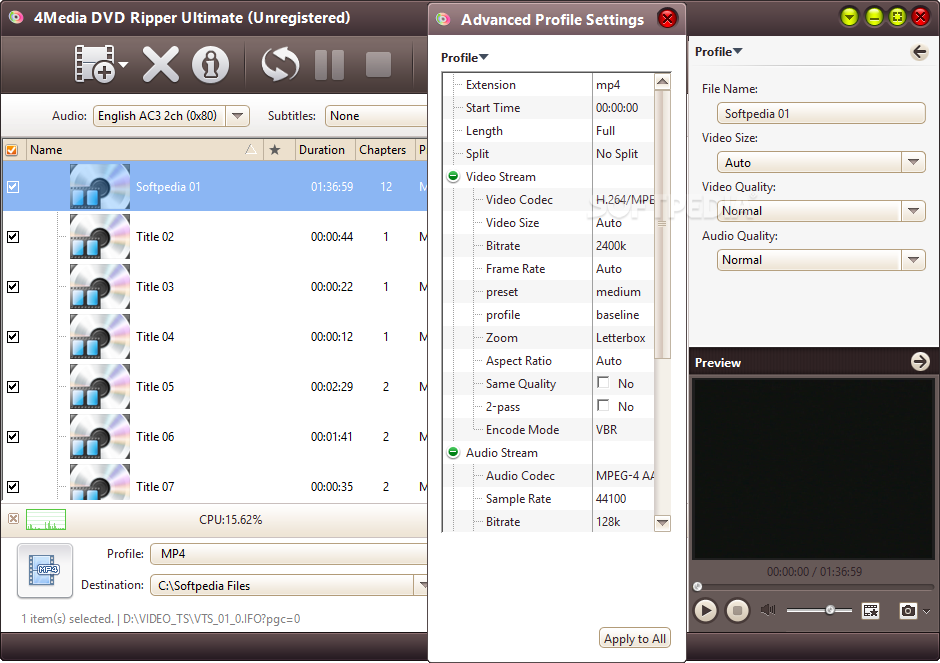Mute the preview volume speaker icon
The height and width of the screenshot is (663, 940).
[768, 610]
